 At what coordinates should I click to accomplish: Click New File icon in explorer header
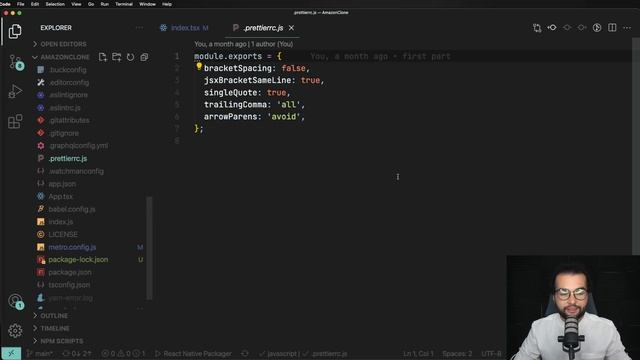click(x=102, y=57)
